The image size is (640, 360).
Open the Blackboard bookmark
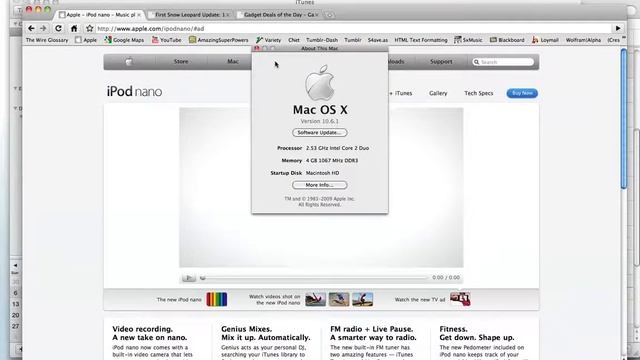(x=507, y=40)
